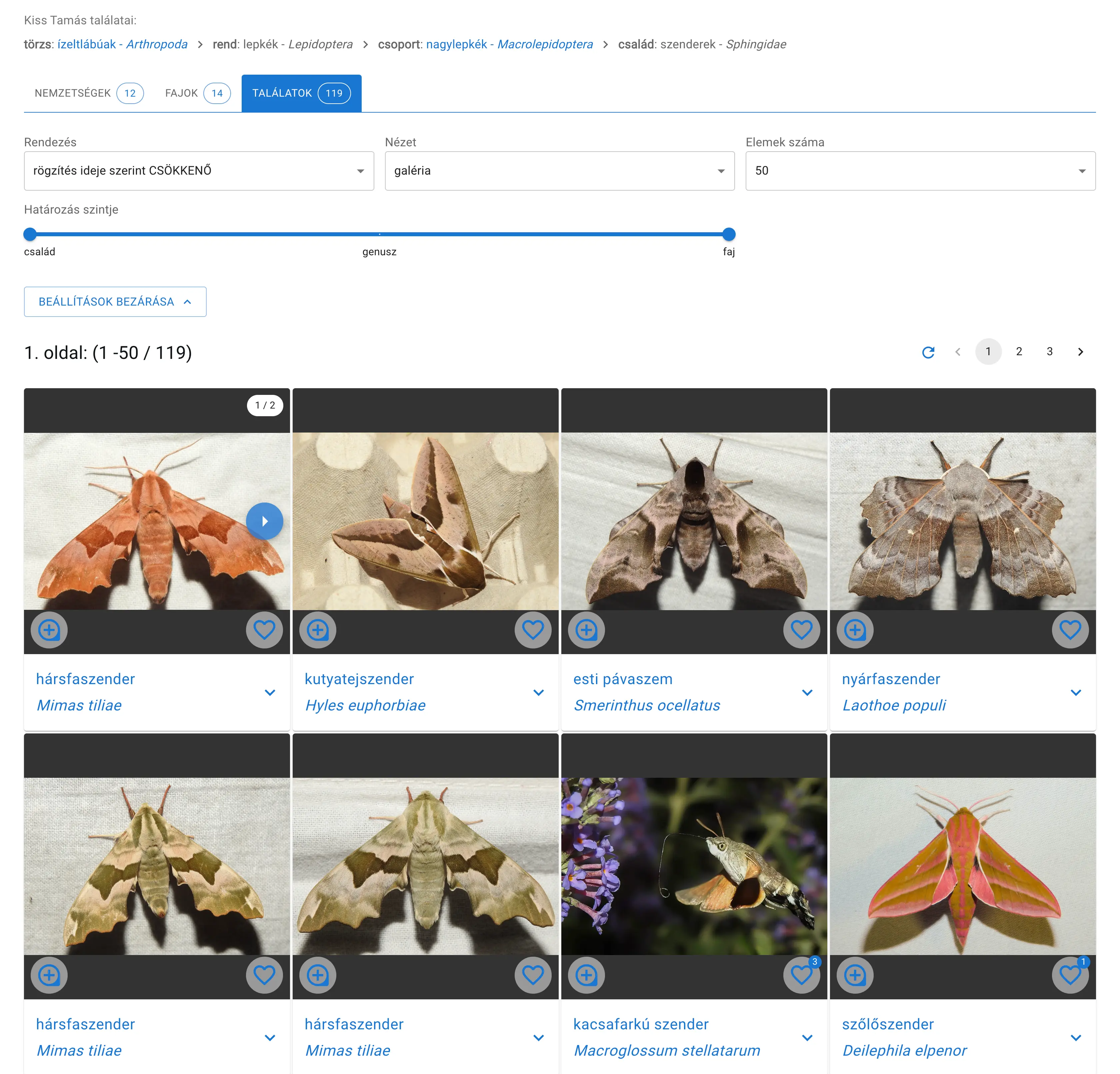Viewport: 1120px width, 1074px height.
Task: Toggle the heart on the Macroglossum stellatarum photo
Action: [801, 975]
